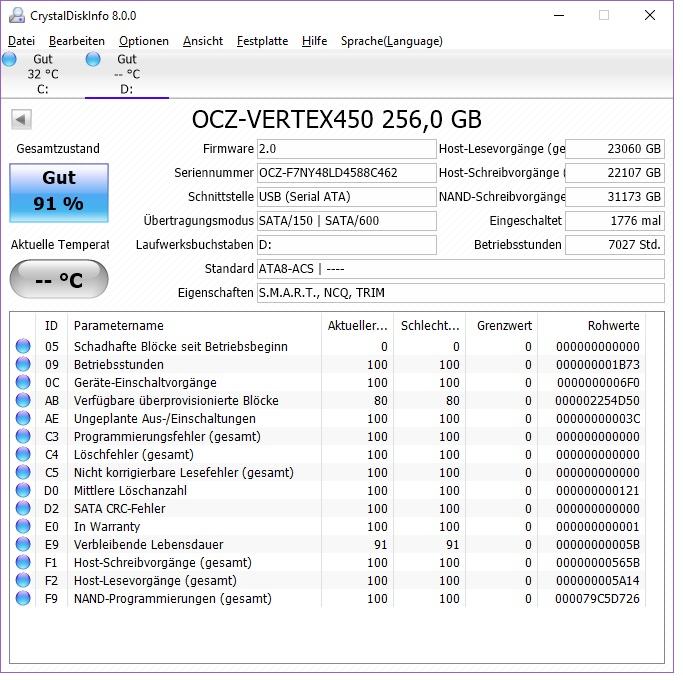Click the previous disk arrow button
The width and height of the screenshot is (683, 681).
tap(21, 119)
